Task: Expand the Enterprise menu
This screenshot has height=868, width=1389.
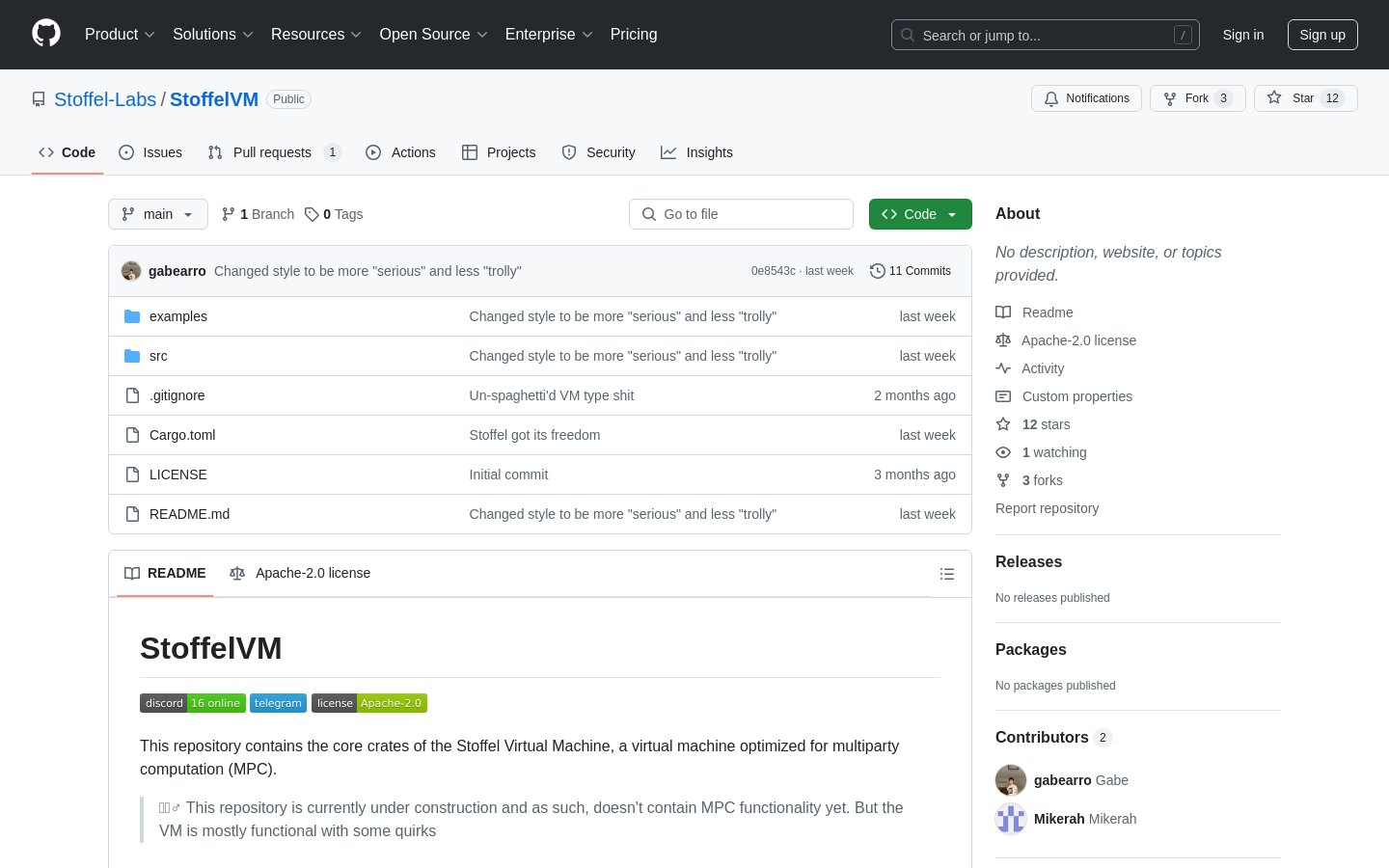Action: [x=549, y=35]
